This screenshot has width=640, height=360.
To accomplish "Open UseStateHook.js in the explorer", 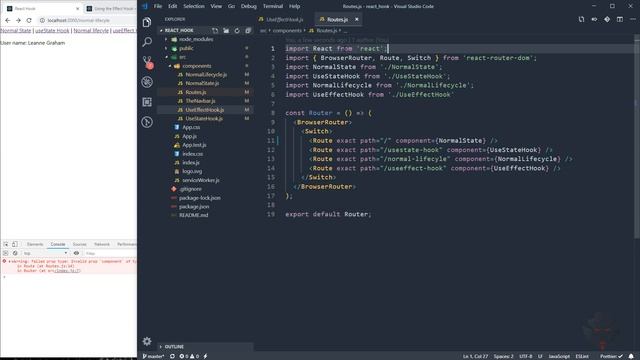I will (204, 118).
